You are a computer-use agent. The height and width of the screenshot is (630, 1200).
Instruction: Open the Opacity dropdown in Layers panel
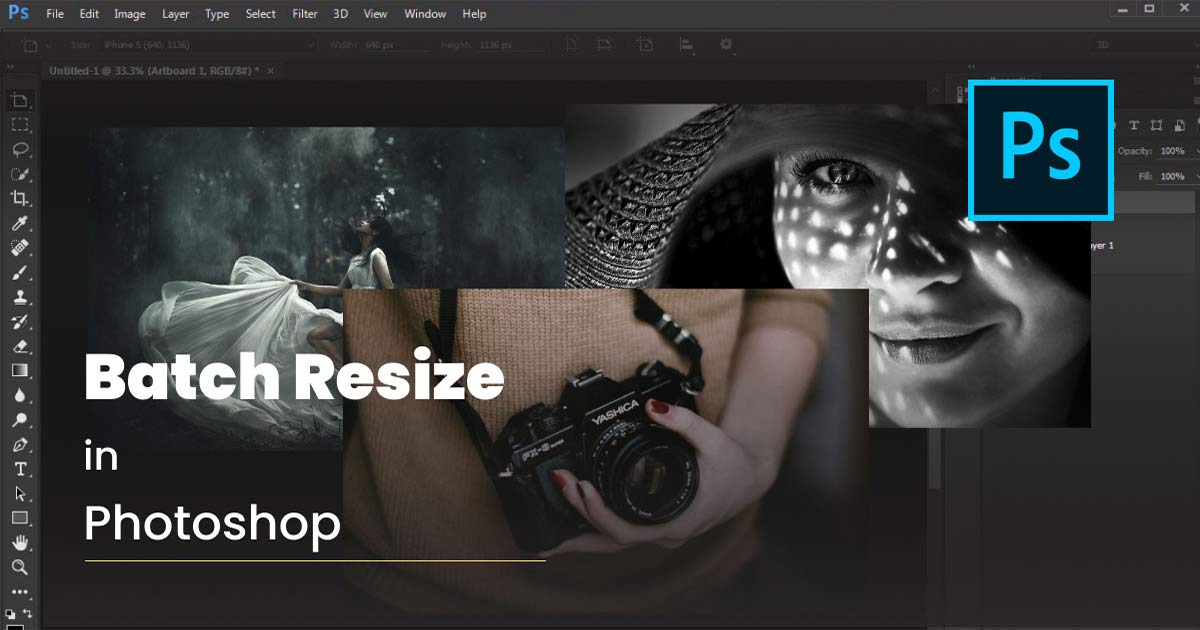1196,151
